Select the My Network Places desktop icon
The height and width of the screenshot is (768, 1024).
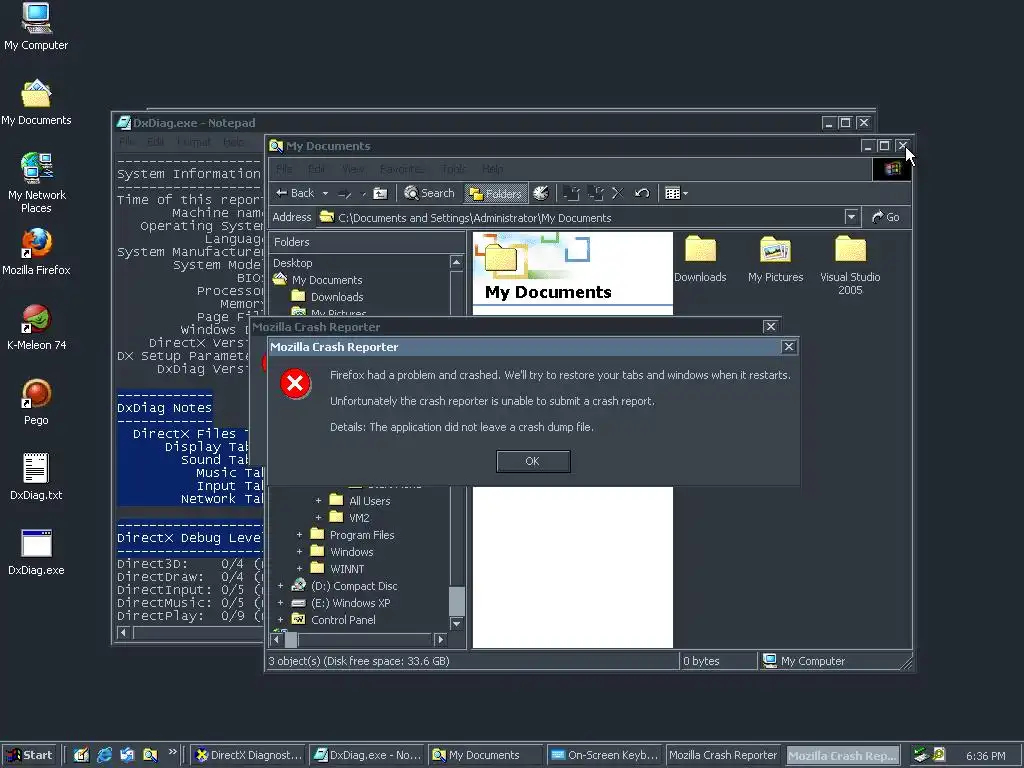36,183
